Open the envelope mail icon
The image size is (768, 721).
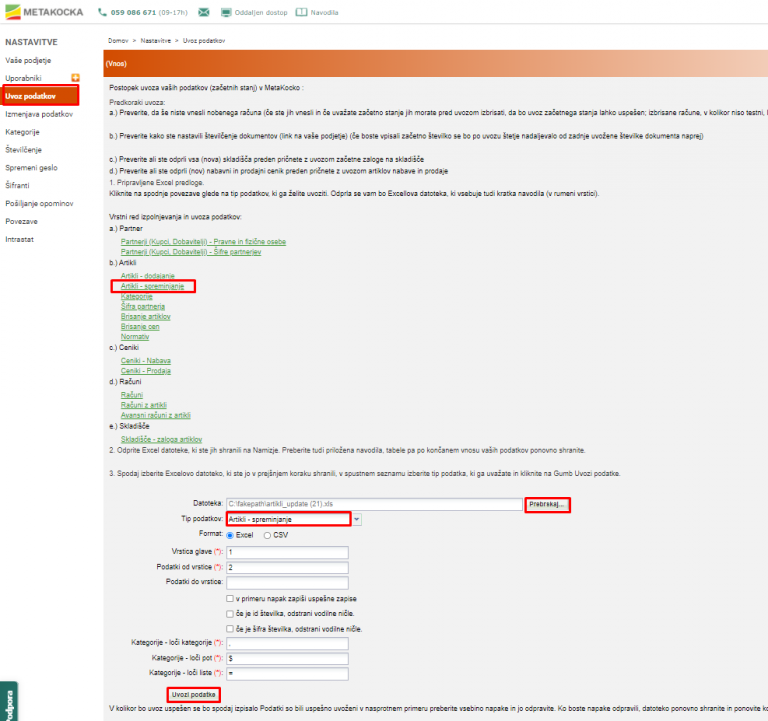click(x=204, y=13)
